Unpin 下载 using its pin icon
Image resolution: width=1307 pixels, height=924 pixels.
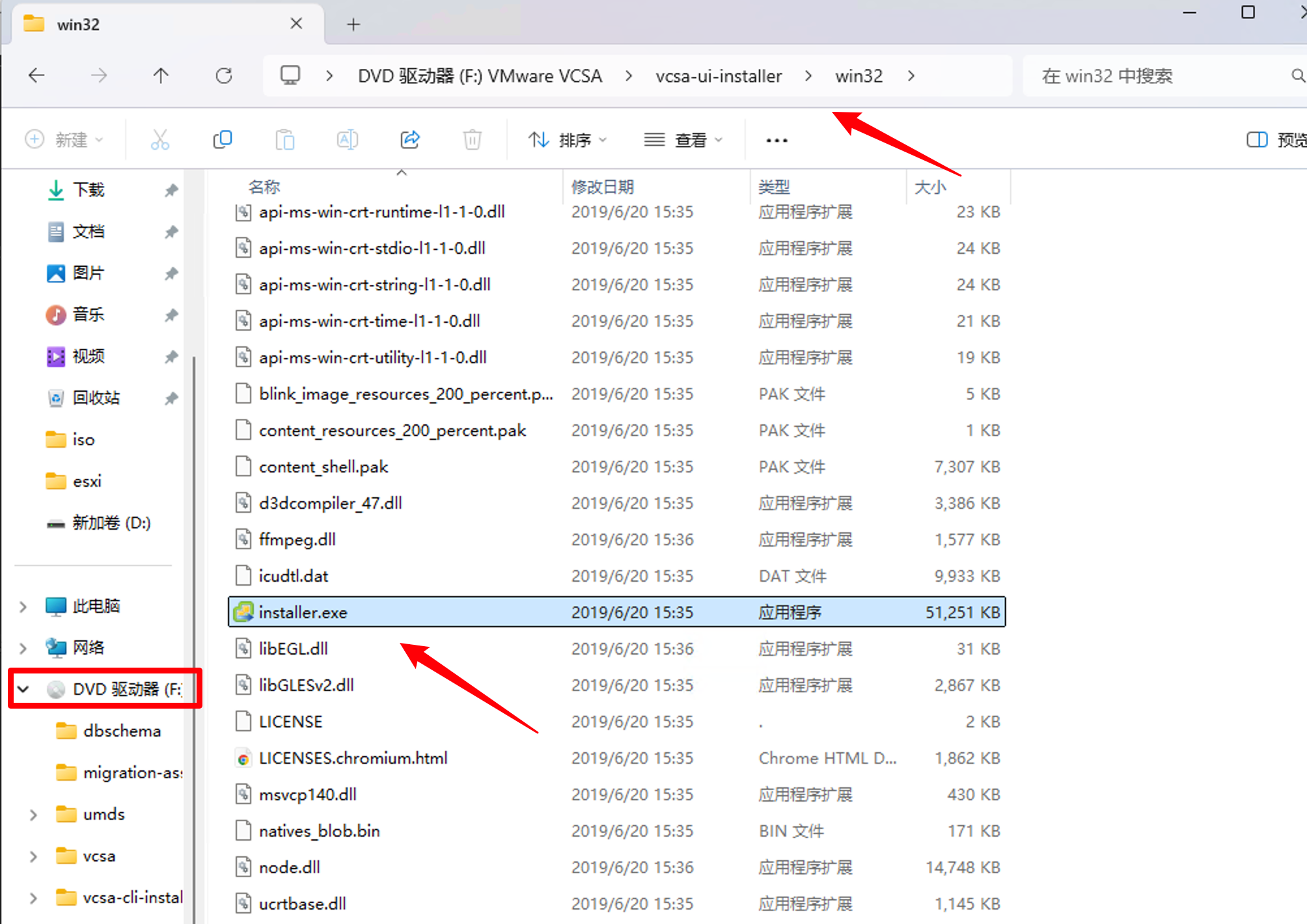[171, 191]
